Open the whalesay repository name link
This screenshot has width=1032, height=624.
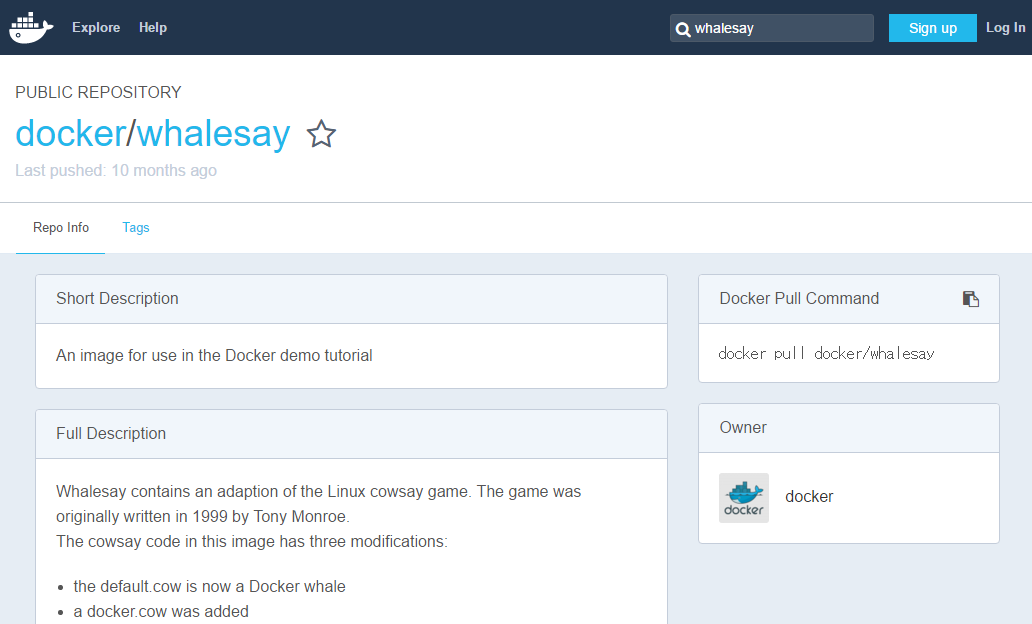coord(213,134)
